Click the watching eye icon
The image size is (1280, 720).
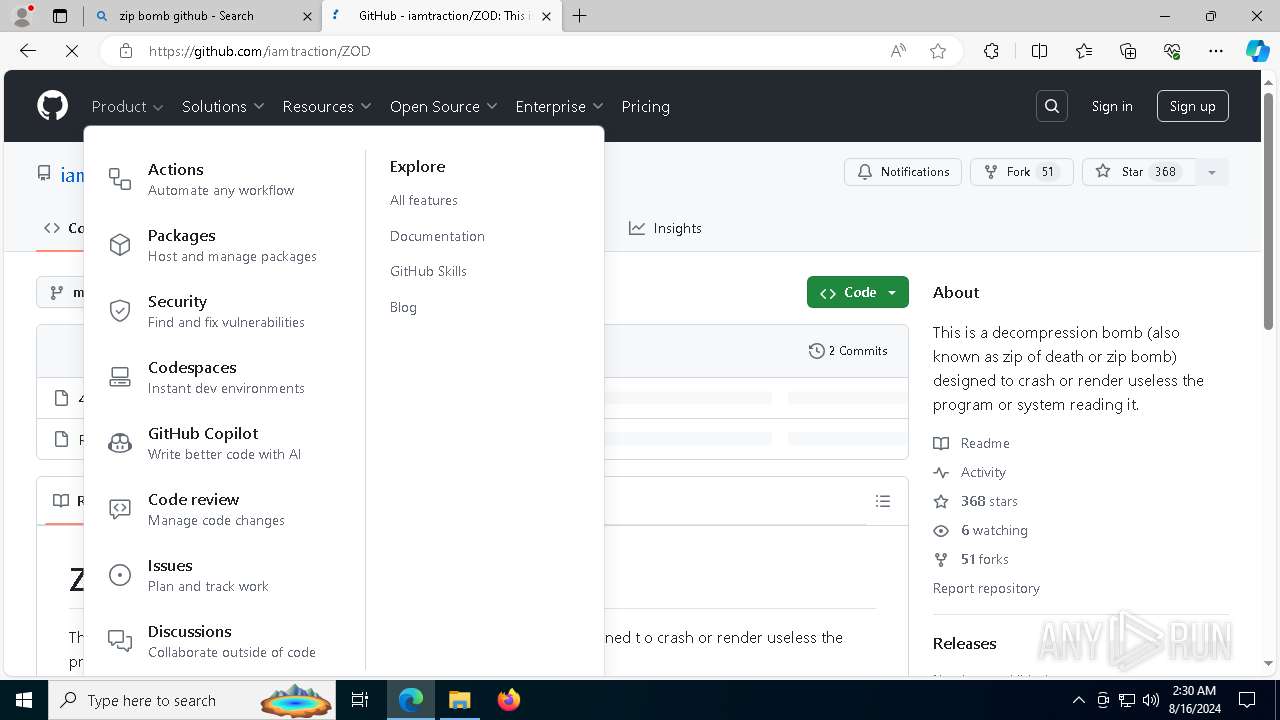[x=941, y=530]
